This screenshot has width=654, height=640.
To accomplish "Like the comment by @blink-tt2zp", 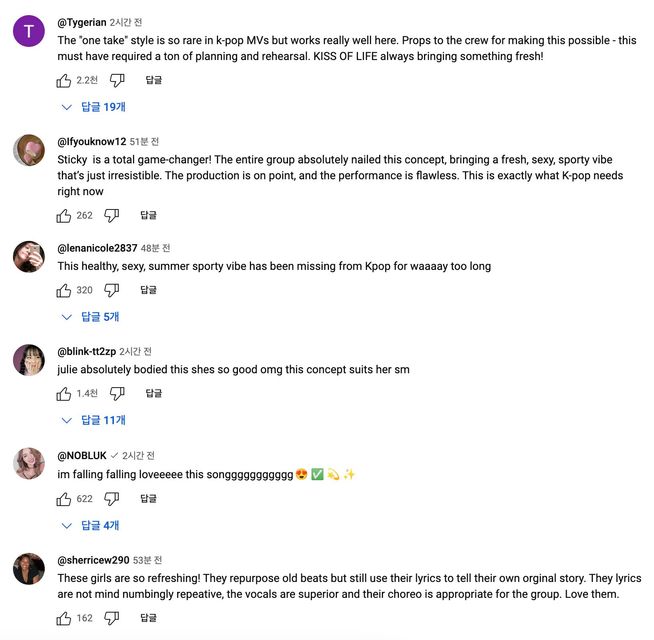I will pos(64,394).
